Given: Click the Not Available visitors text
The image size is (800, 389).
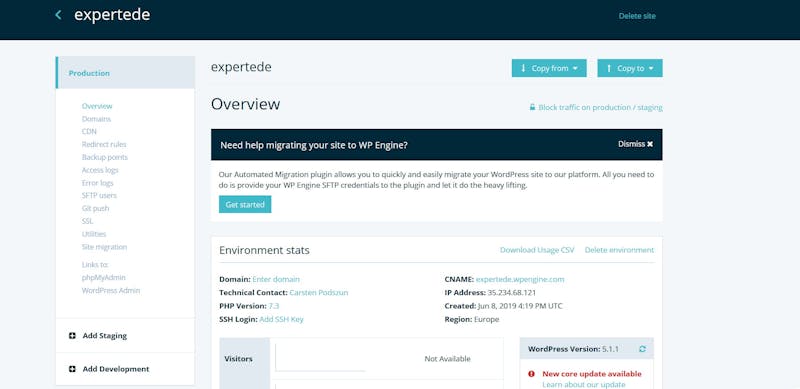Looking at the screenshot, I should point(447,359).
